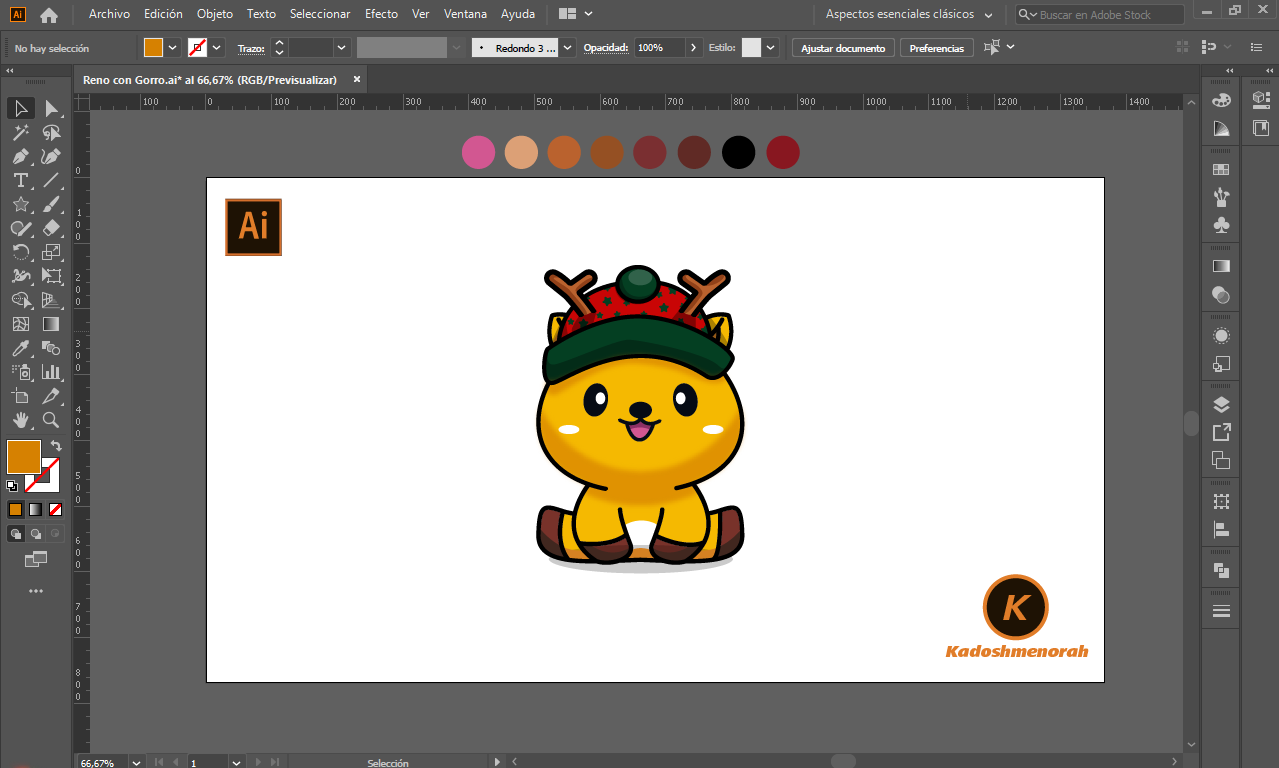Choose the Zoom magnifier tool

[51, 420]
